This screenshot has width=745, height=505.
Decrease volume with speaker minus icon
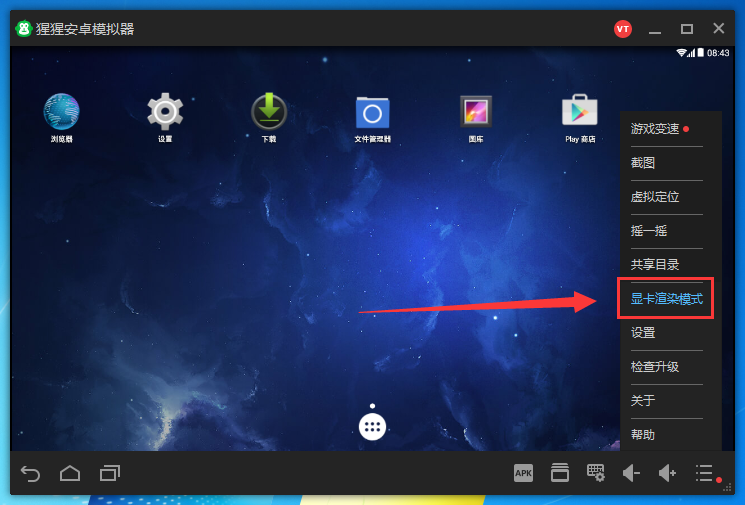pos(631,473)
